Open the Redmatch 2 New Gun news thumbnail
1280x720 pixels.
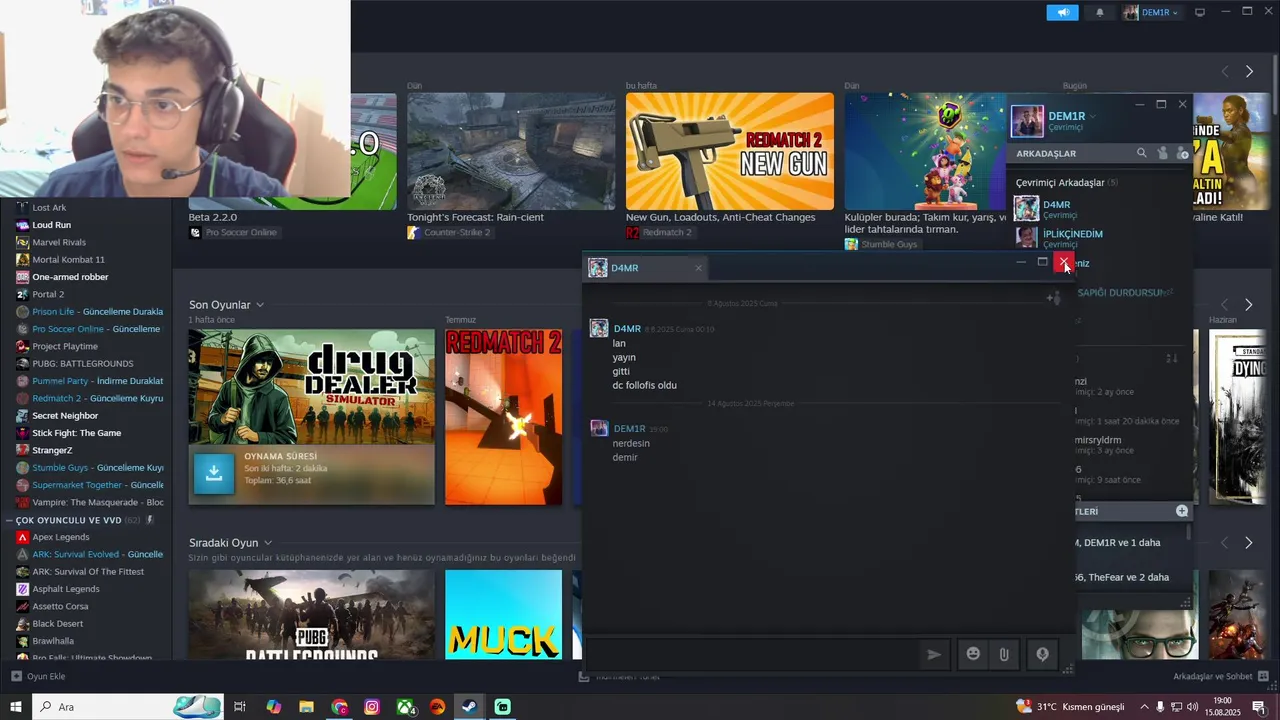click(729, 151)
